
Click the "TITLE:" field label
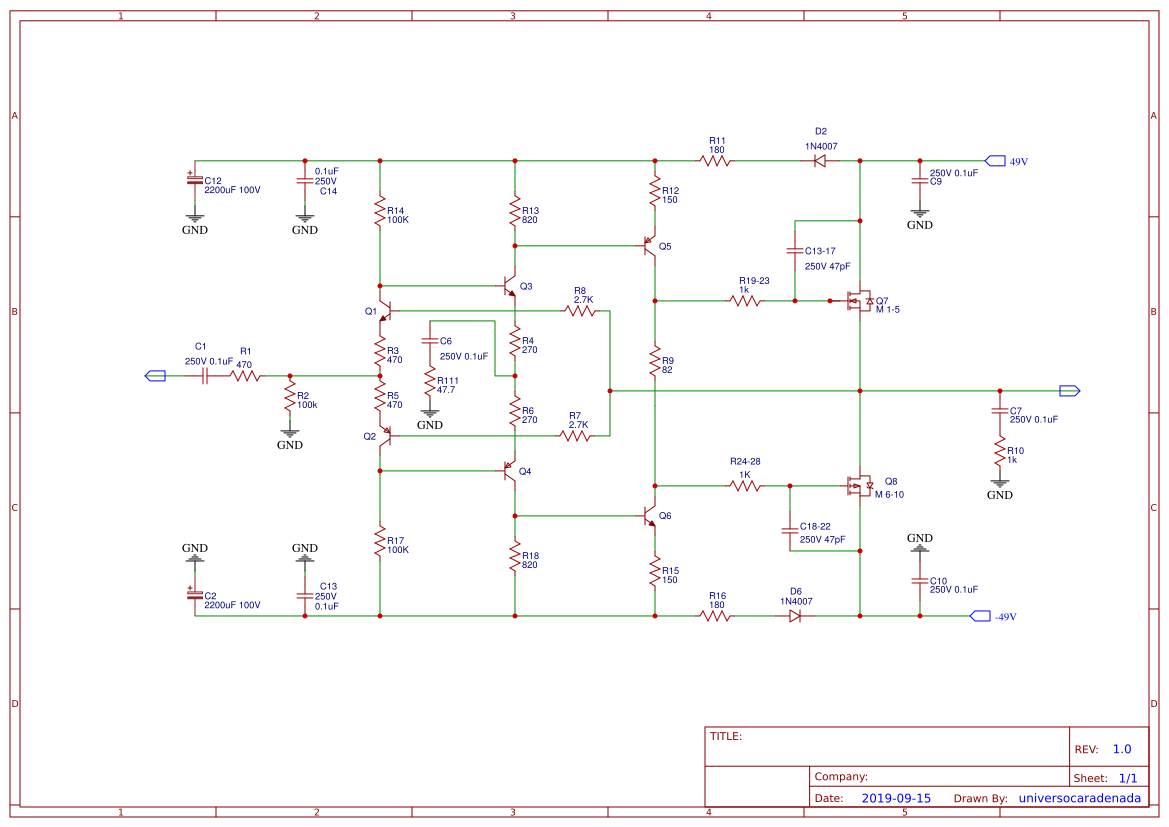(x=725, y=736)
